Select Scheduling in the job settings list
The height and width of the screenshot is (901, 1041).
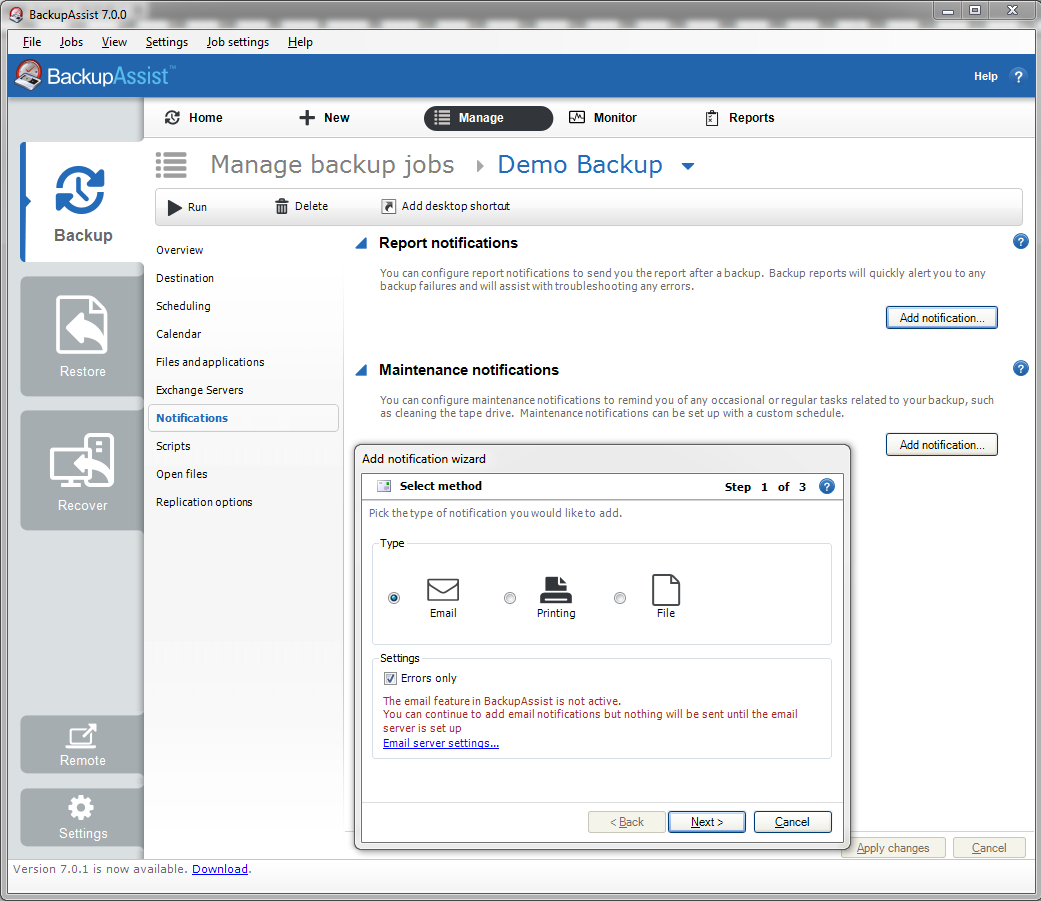point(183,306)
